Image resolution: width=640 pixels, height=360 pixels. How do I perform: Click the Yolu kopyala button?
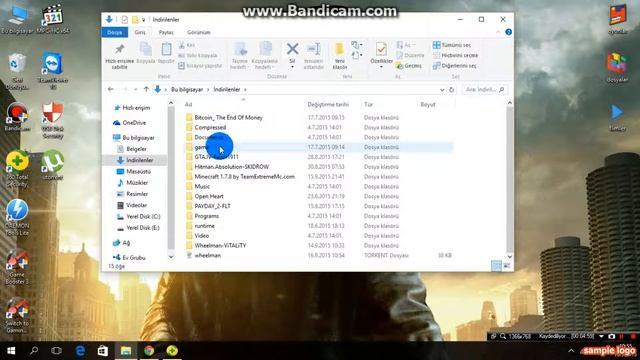[198, 55]
